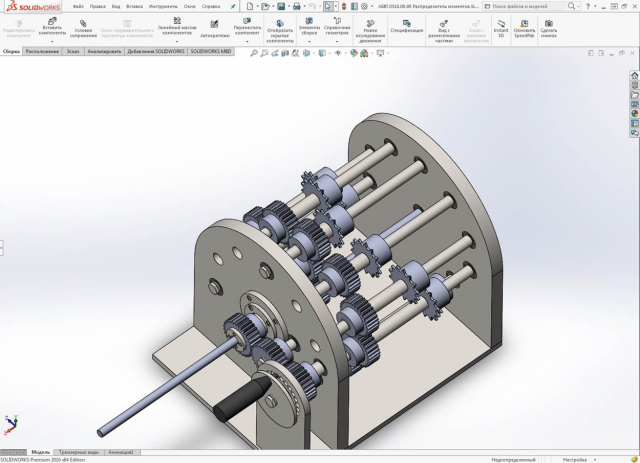640x463 pixels.
Task: Click the Недоопределенный status text
Action: [513, 460]
